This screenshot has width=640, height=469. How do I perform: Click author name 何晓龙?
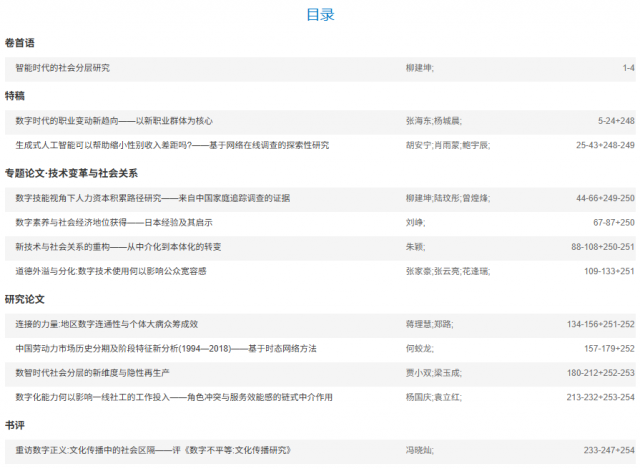pyautogui.click(x=417, y=347)
